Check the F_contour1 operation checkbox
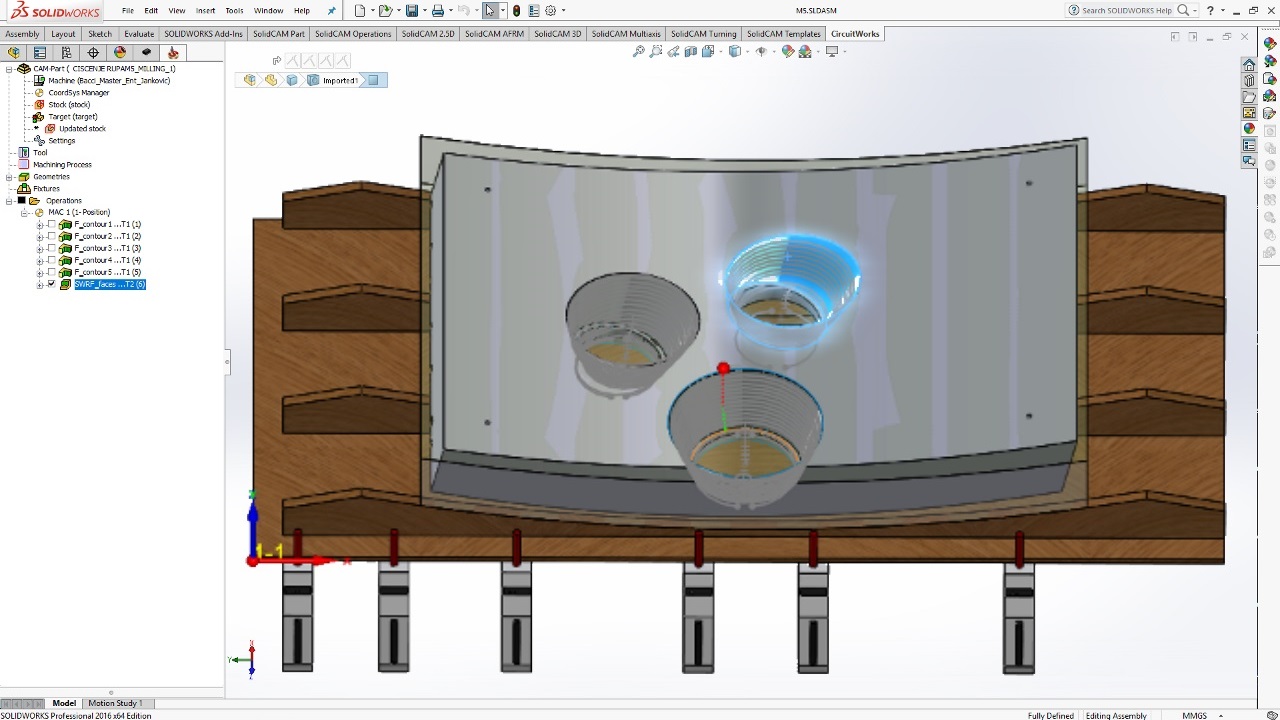The image size is (1280, 720). (x=52, y=224)
